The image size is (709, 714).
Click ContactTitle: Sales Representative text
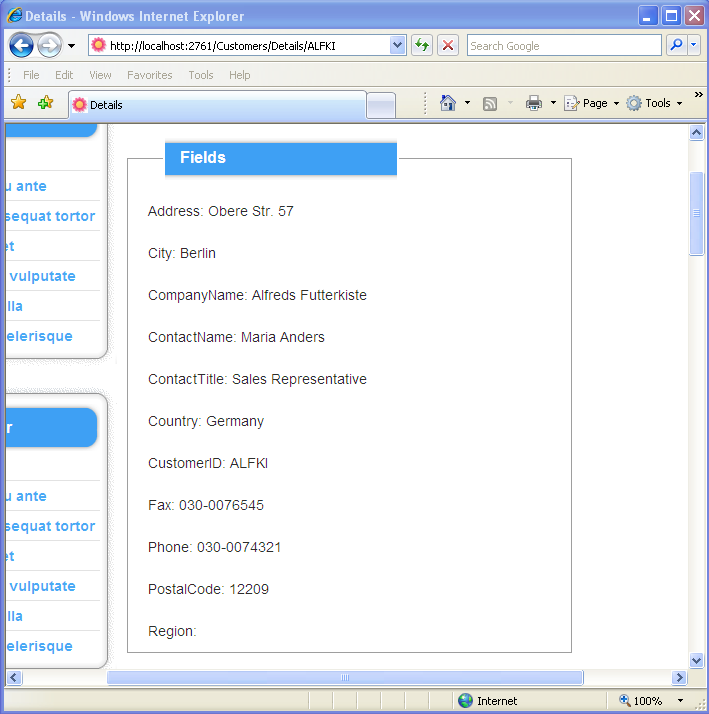click(257, 379)
